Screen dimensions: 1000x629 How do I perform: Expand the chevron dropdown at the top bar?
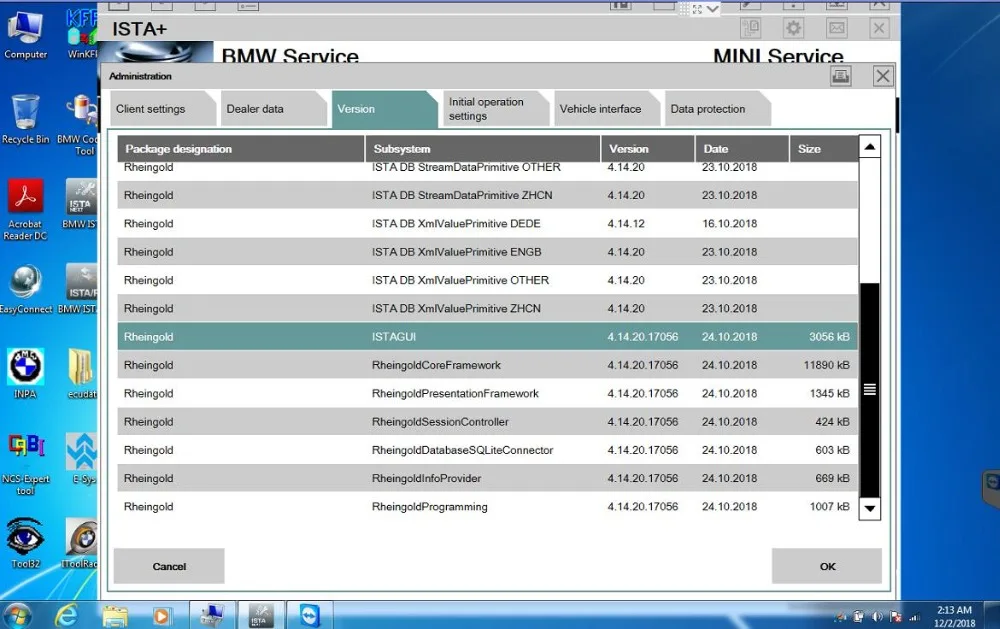point(712,9)
